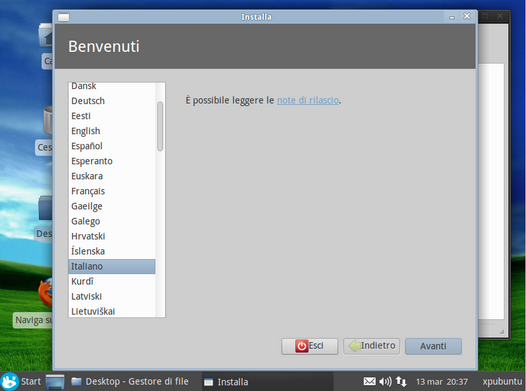Click the show desktop icon in taskbar
Viewport: 526px width, 391px height.
coord(55,382)
